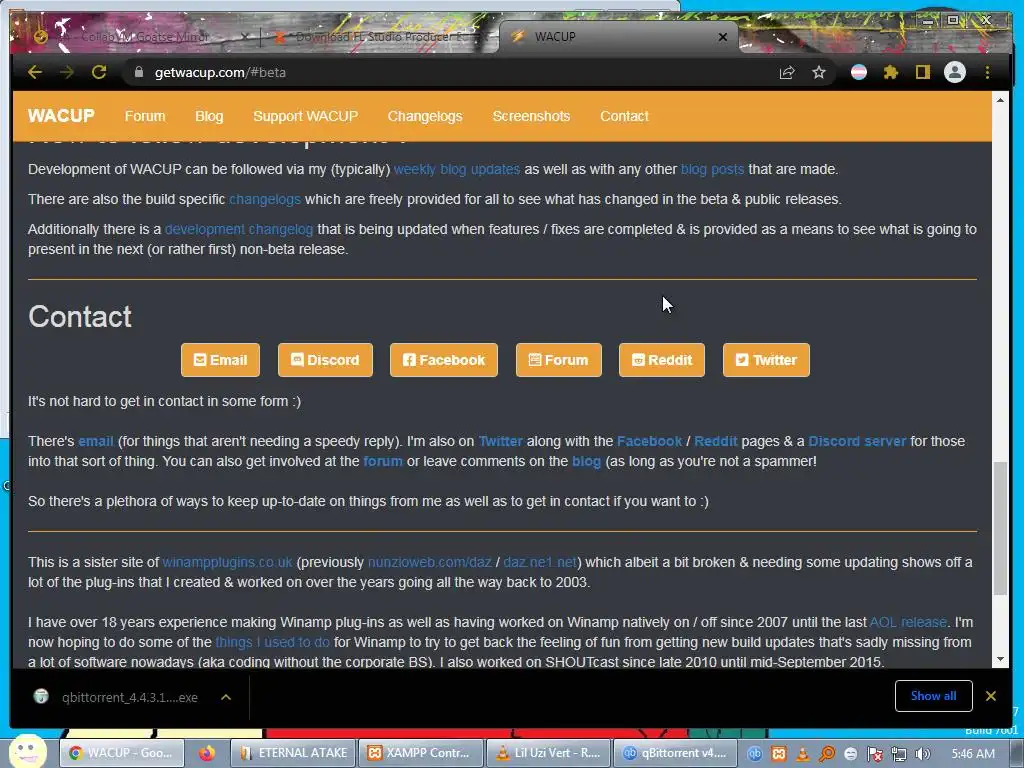Open the AOL release link
1024x768 pixels.
(908, 622)
